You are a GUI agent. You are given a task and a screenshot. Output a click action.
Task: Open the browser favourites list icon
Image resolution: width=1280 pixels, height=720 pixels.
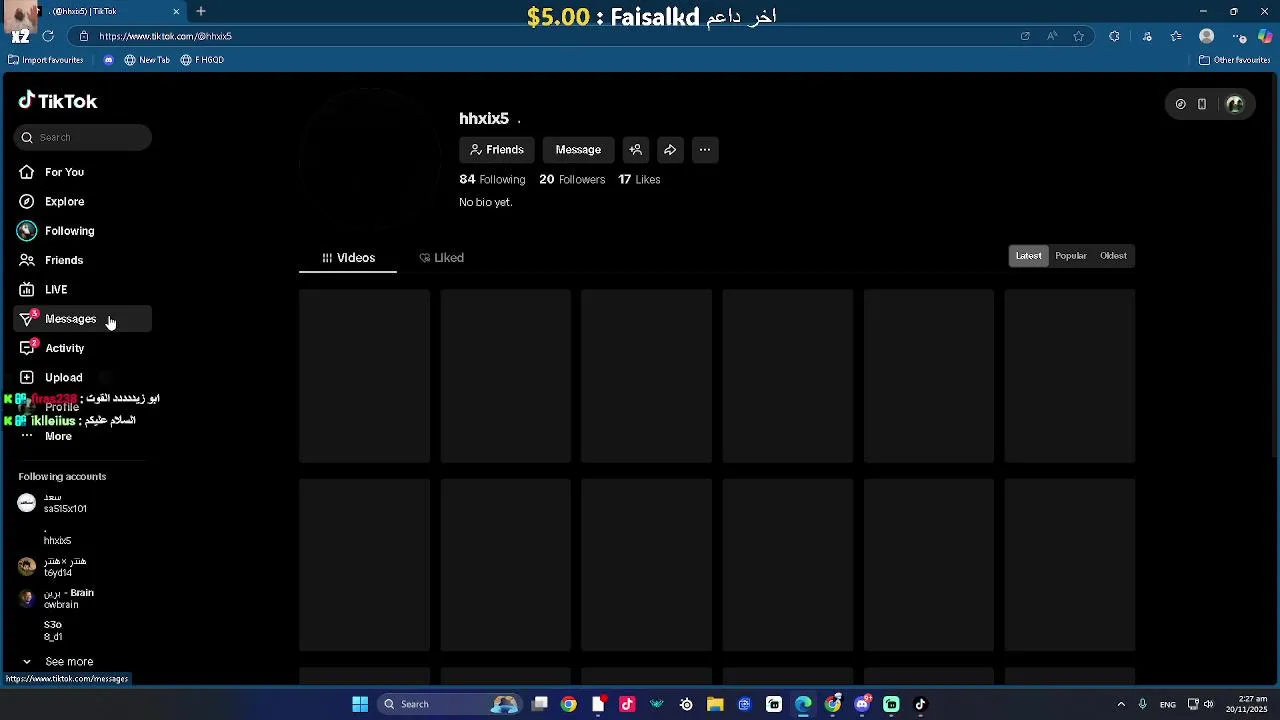(x=1176, y=36)
